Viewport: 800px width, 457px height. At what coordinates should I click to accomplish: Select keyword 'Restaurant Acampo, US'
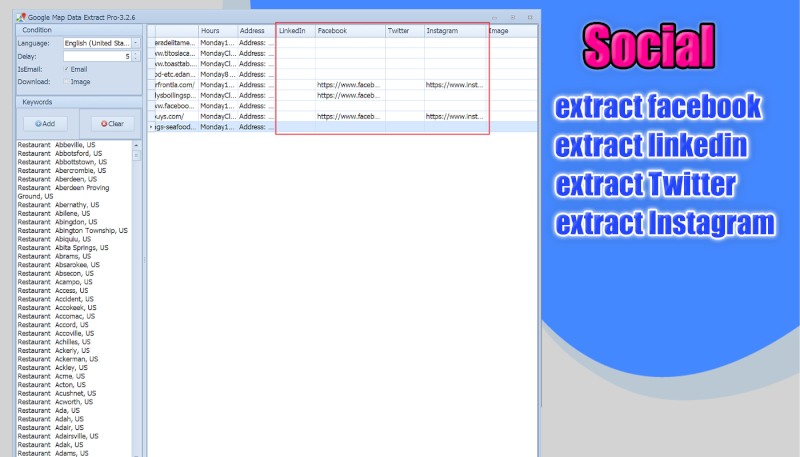pyautogui.click(x=55, y=282)
